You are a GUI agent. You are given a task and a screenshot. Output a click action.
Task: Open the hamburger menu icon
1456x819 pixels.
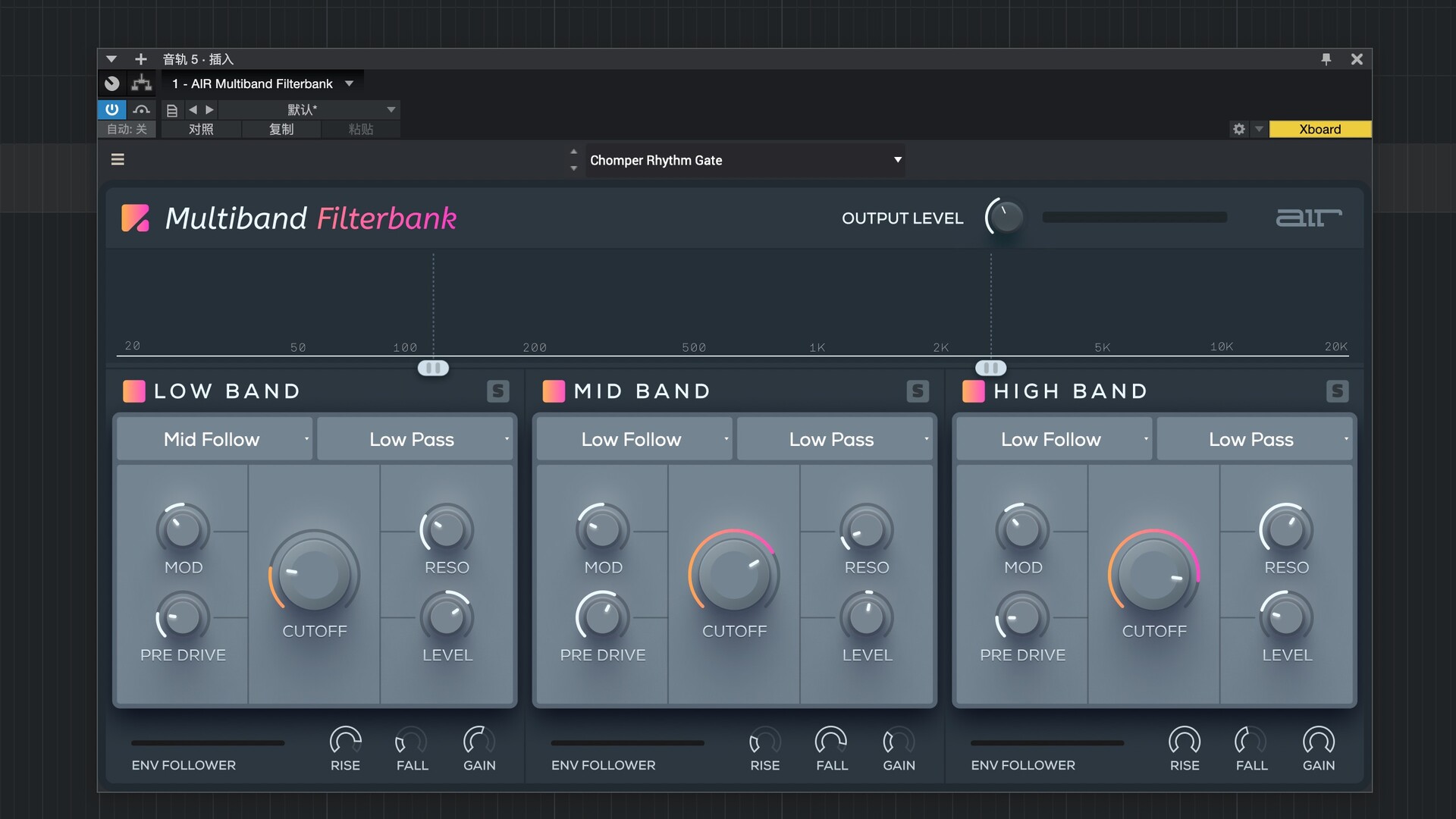(x=118, y=159)
